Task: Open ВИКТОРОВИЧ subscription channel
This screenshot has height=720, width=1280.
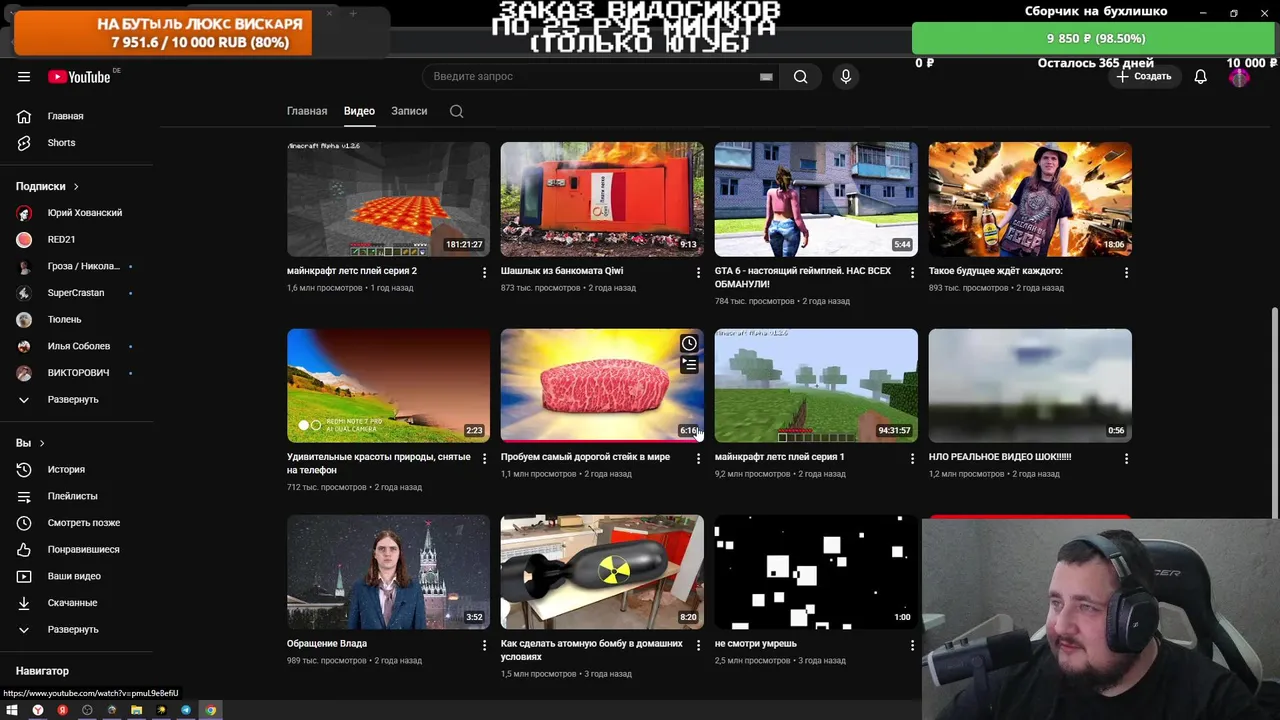Action: coord(80,373)
